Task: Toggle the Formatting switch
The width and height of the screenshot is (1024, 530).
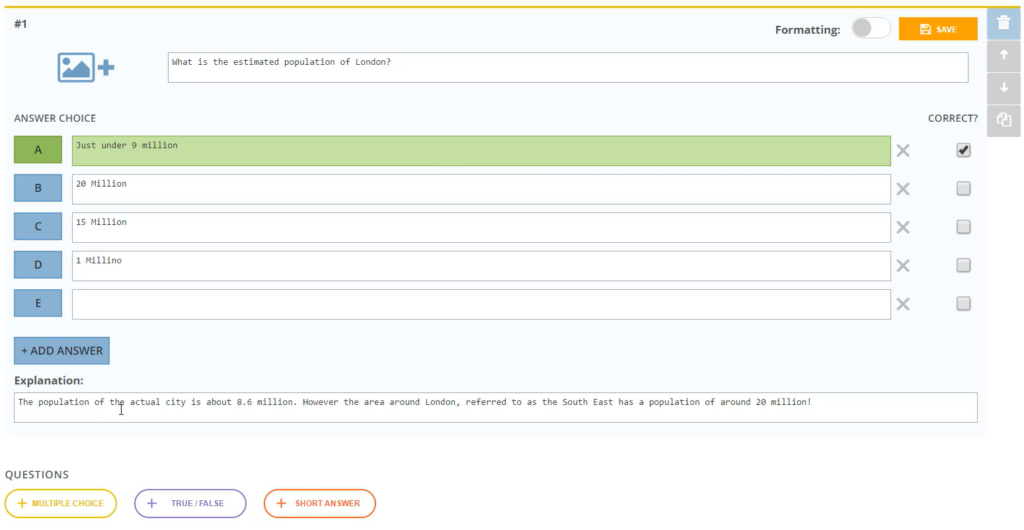Action: pos(870,29)
